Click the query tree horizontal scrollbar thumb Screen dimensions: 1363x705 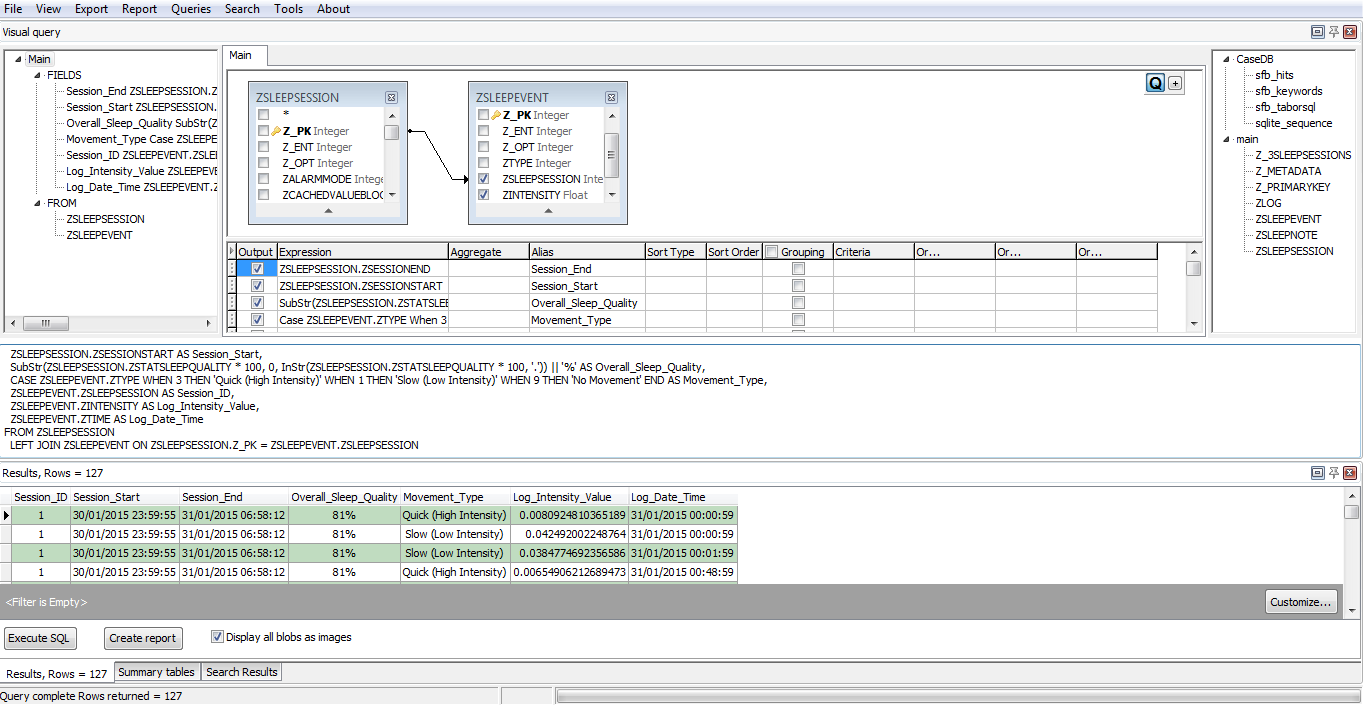tap(39, 324)
